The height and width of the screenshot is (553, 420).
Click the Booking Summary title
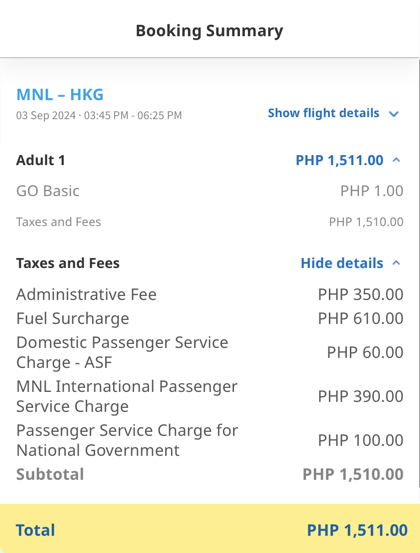209,31
